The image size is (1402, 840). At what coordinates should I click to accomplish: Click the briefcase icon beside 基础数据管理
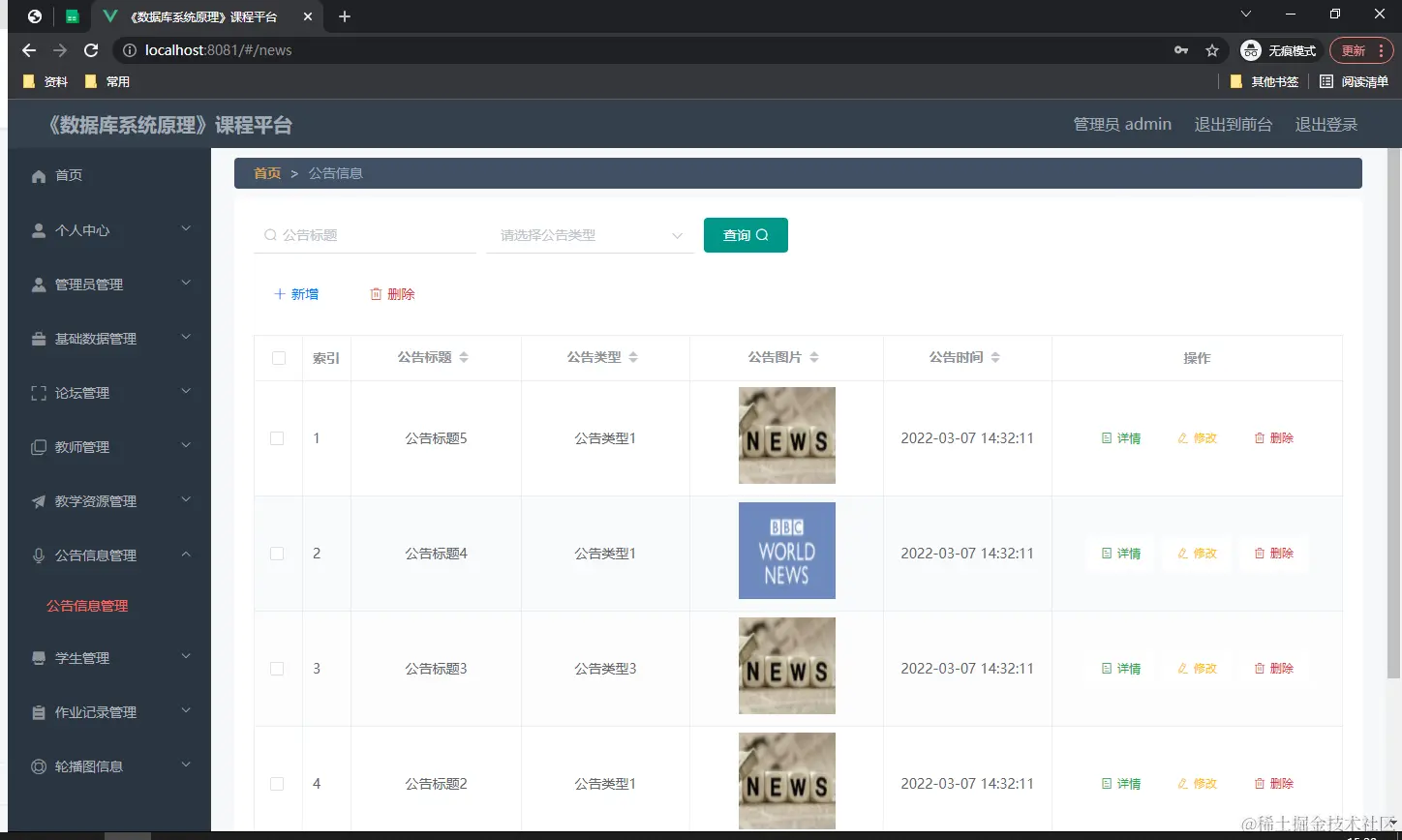click(39, 339)
